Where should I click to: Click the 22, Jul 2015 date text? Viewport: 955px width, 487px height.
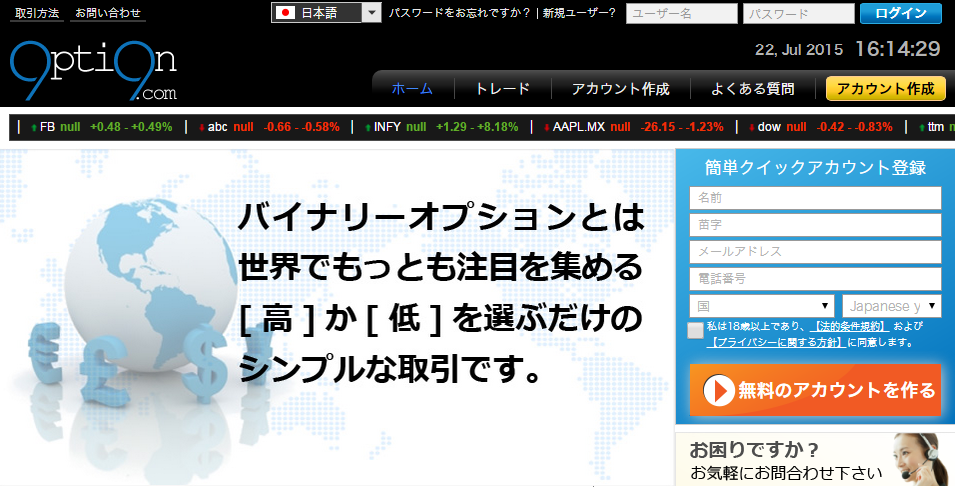(799, 50)
